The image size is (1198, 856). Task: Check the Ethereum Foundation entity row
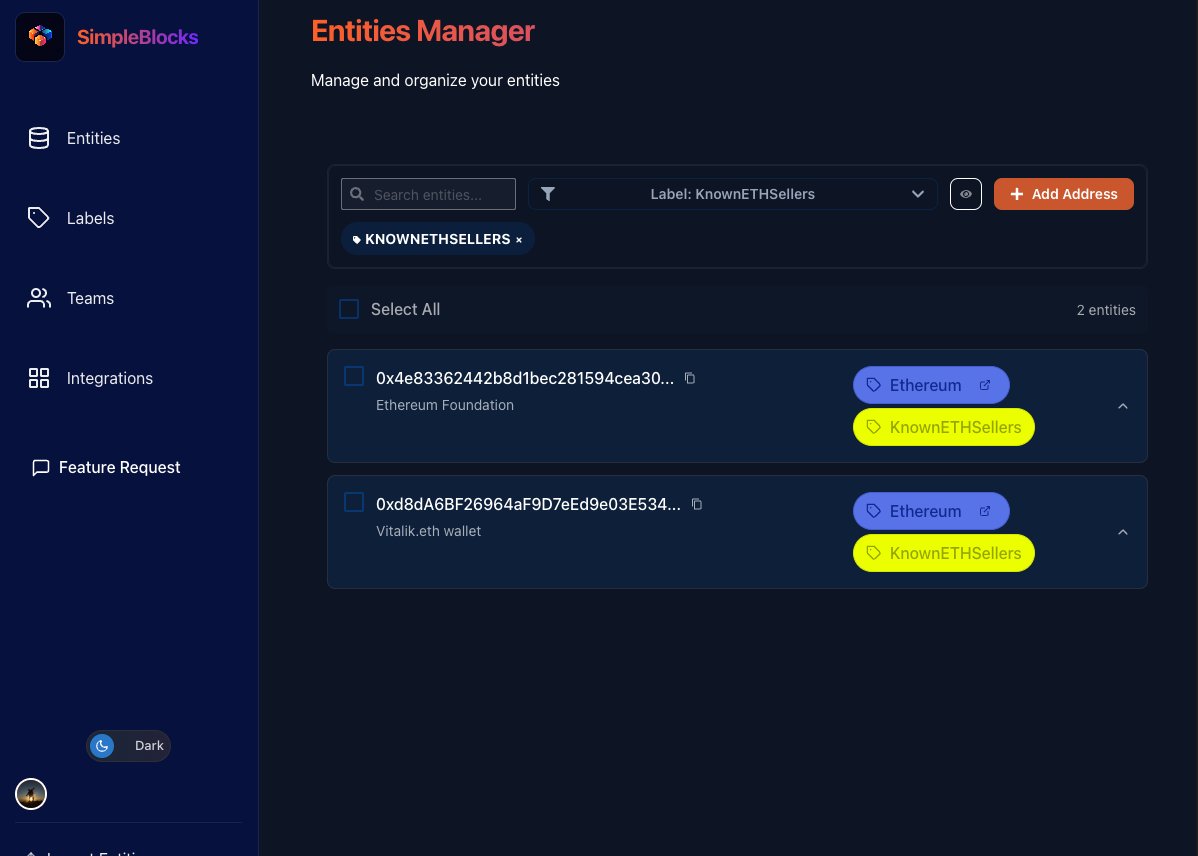(x=354, y=376)
